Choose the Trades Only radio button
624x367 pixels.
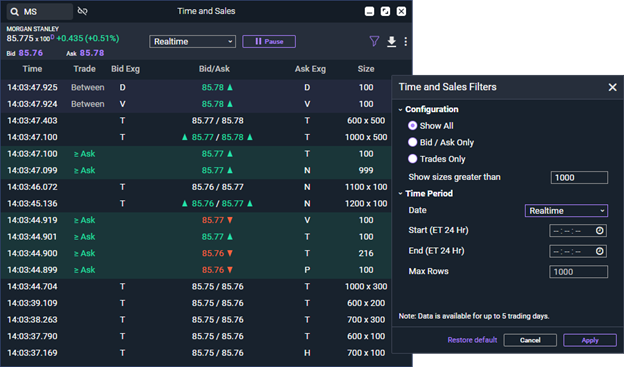[413, 159]
